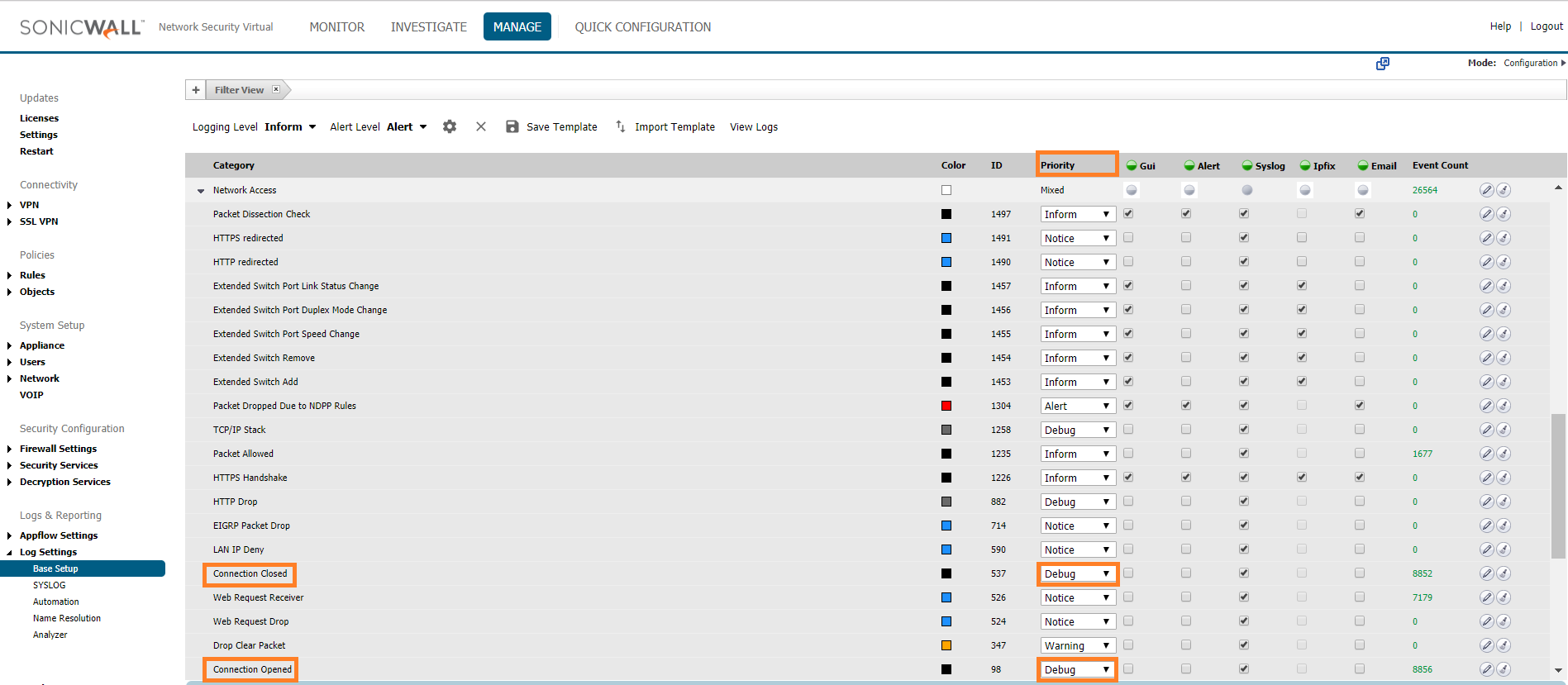Click edit pencil icon for Connection Closed row
The width and height of the screenshot is (1568, 685).
(1486, 573)
